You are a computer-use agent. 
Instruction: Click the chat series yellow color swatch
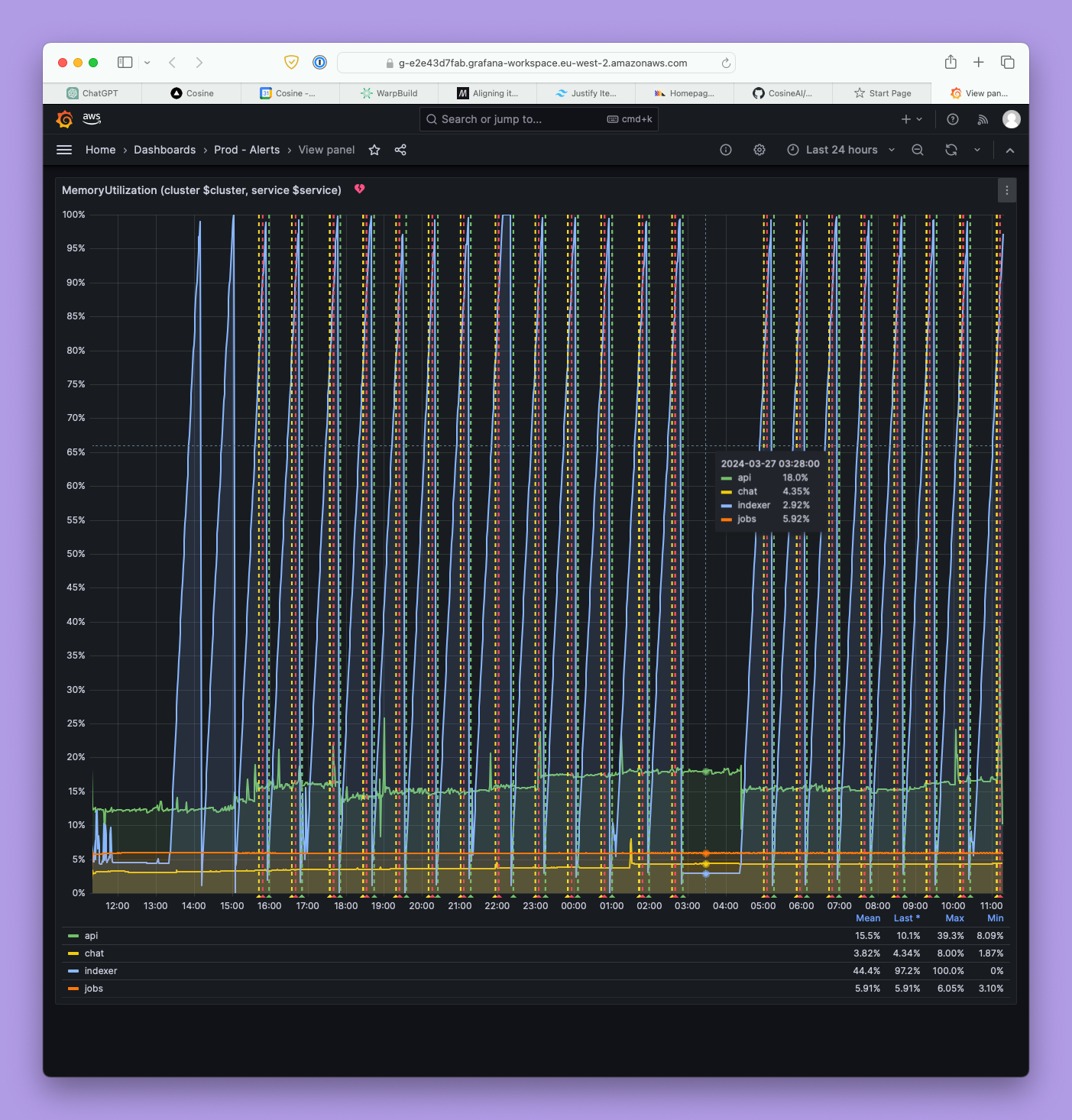pos(73,953)
